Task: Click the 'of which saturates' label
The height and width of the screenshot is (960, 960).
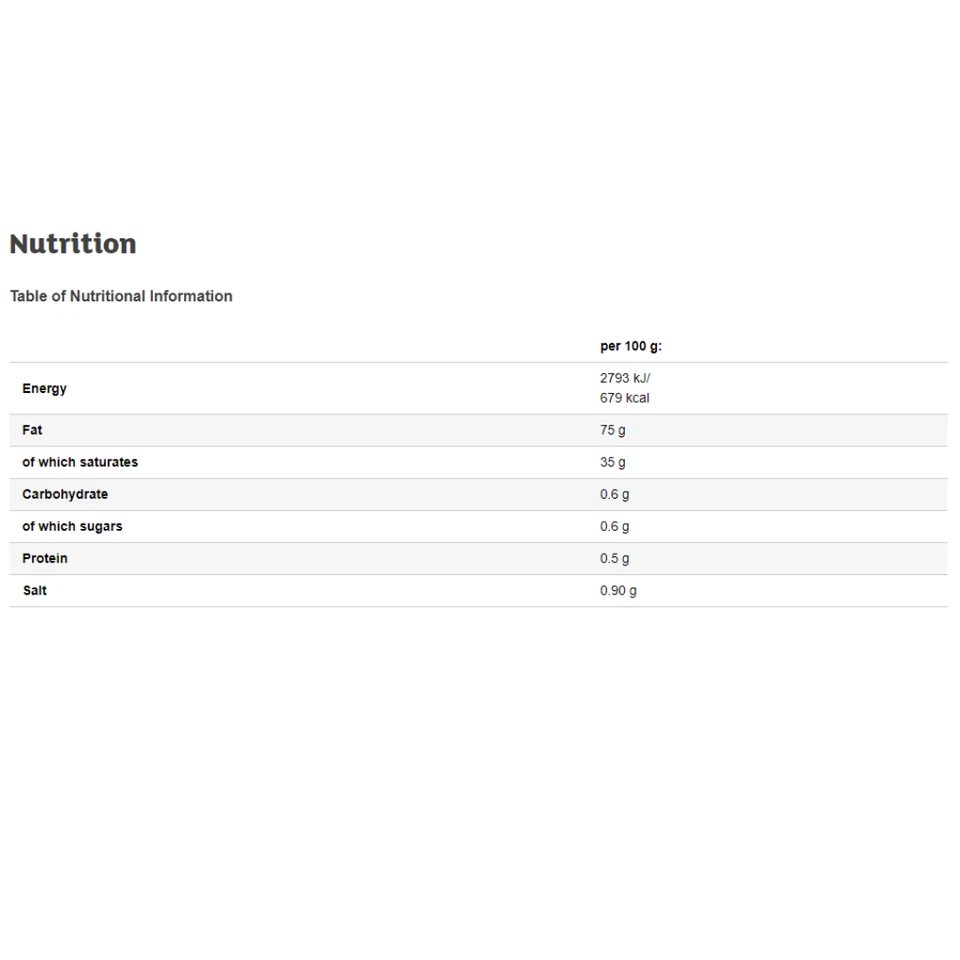Action: [80, 462]
